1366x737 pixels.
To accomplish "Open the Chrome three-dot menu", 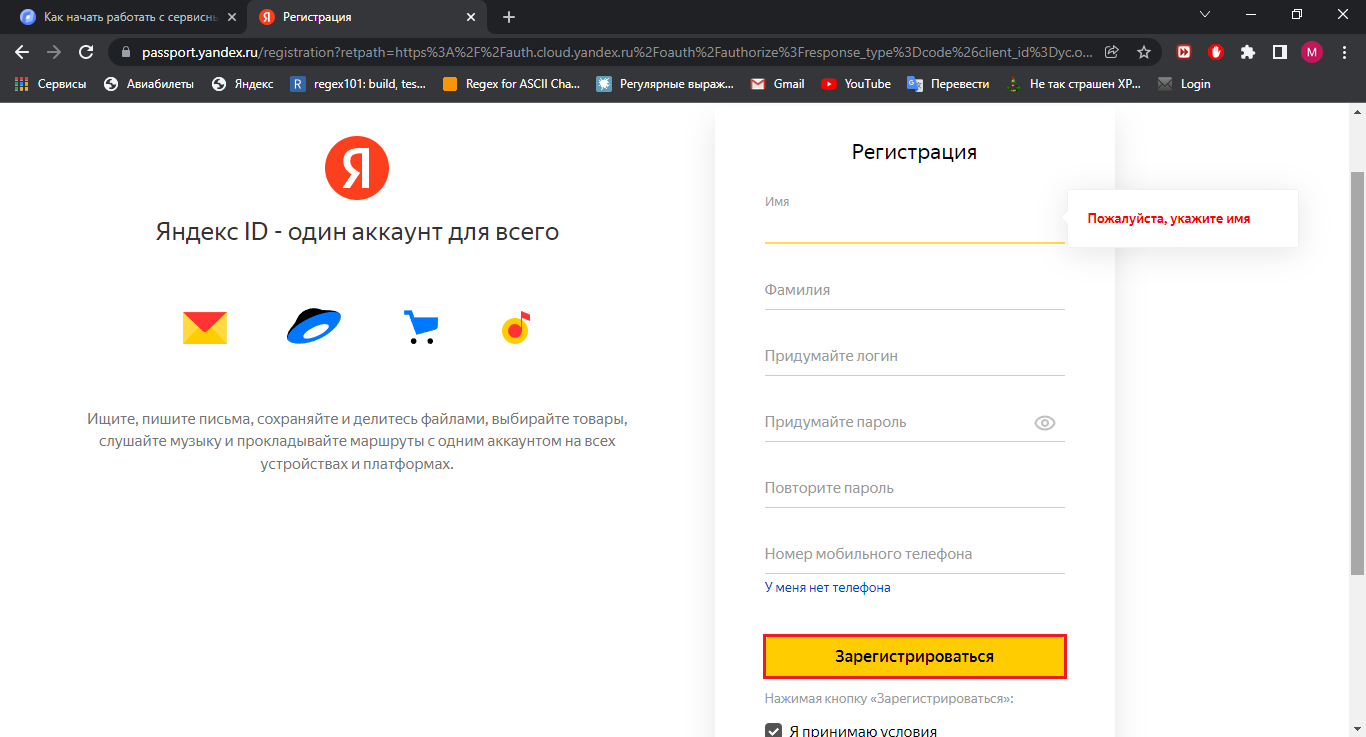I will pyautogui.click(x=1344, y=52).
